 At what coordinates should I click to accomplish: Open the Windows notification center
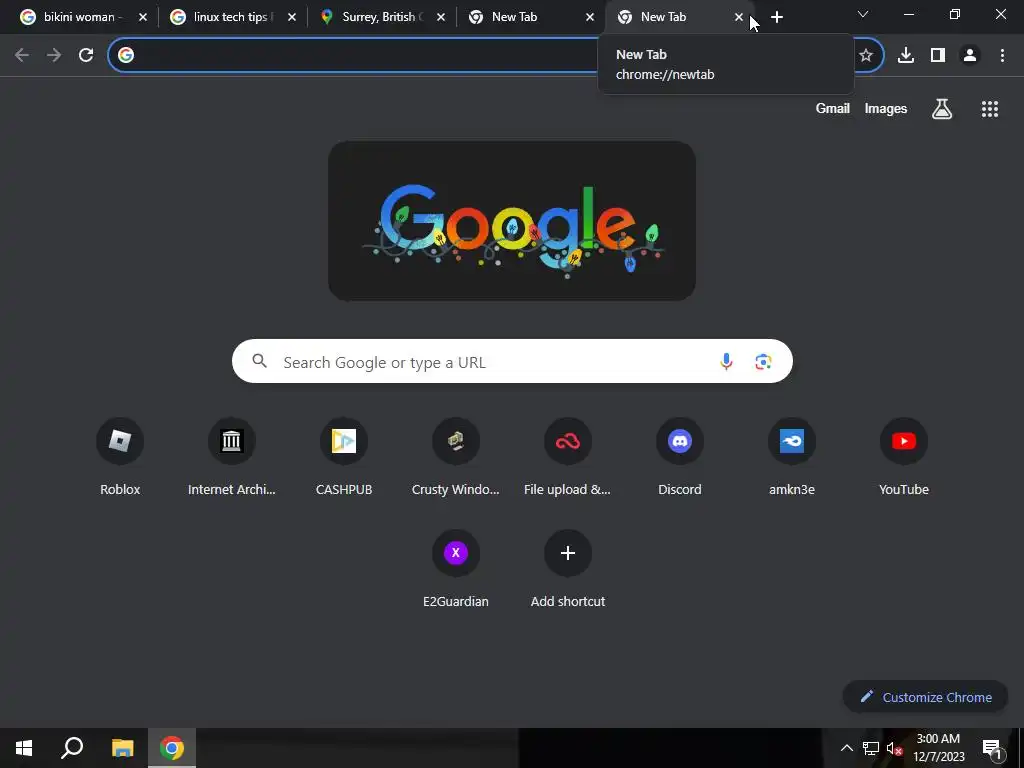pos(993,748)
